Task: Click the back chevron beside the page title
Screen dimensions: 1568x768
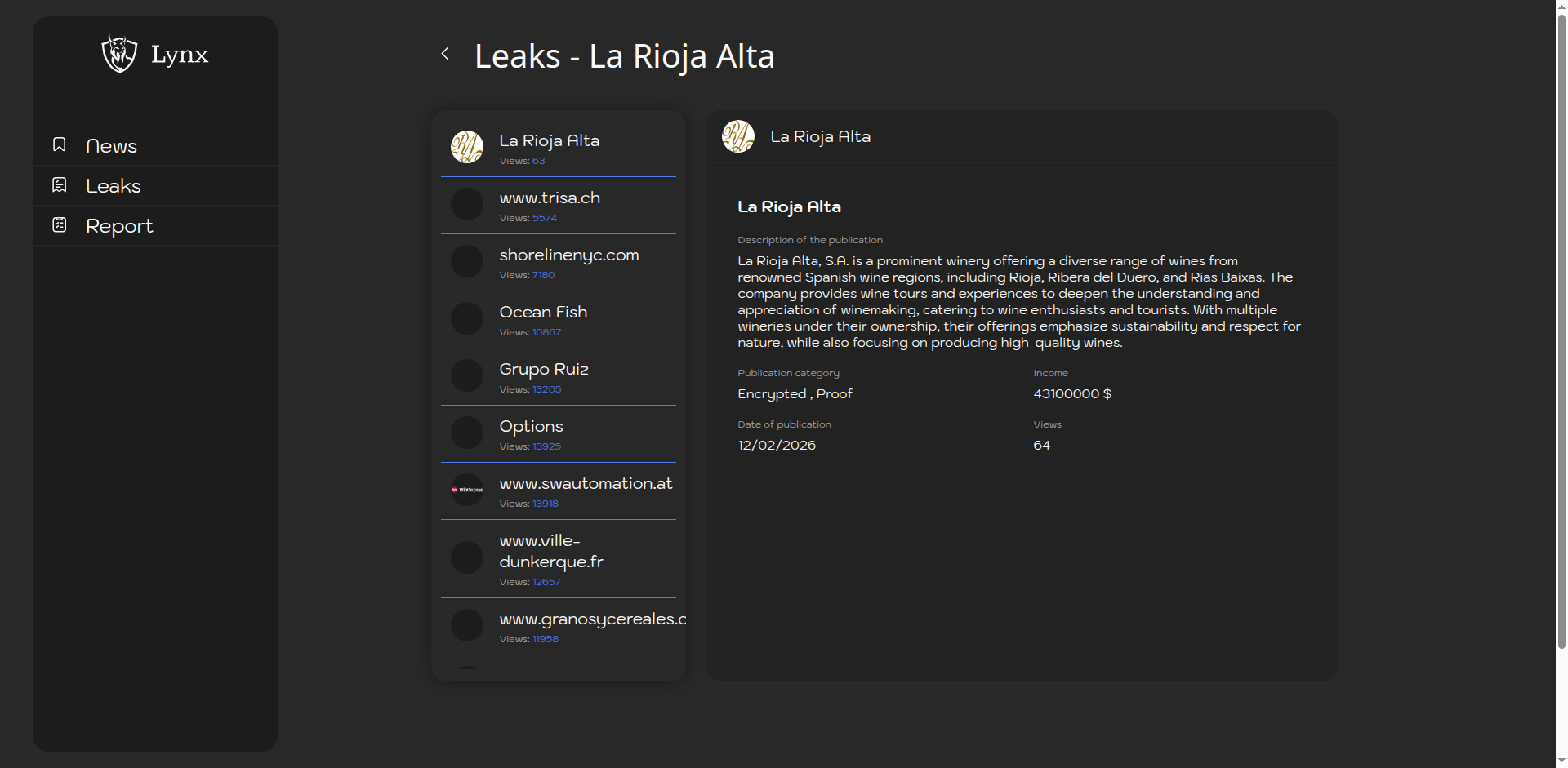Action: tap(445, 52)
